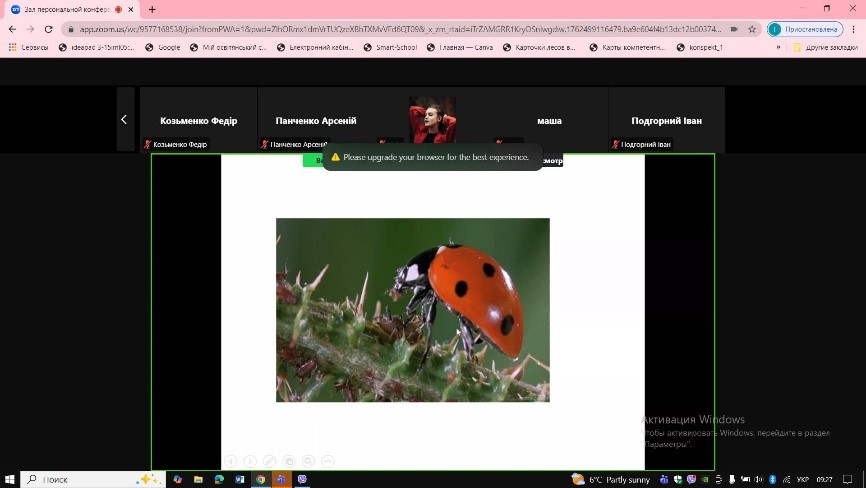
Task: Open the Другие закладки bookmarks folder
Action: pos(826,47)
